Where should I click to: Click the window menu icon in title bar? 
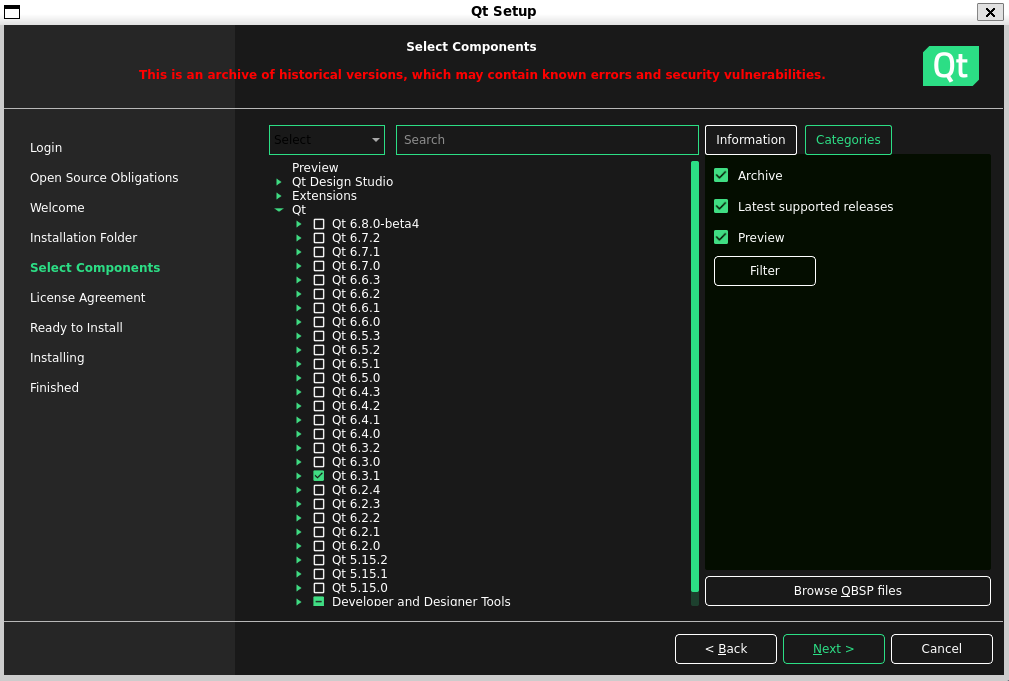[x=12, y=12]
